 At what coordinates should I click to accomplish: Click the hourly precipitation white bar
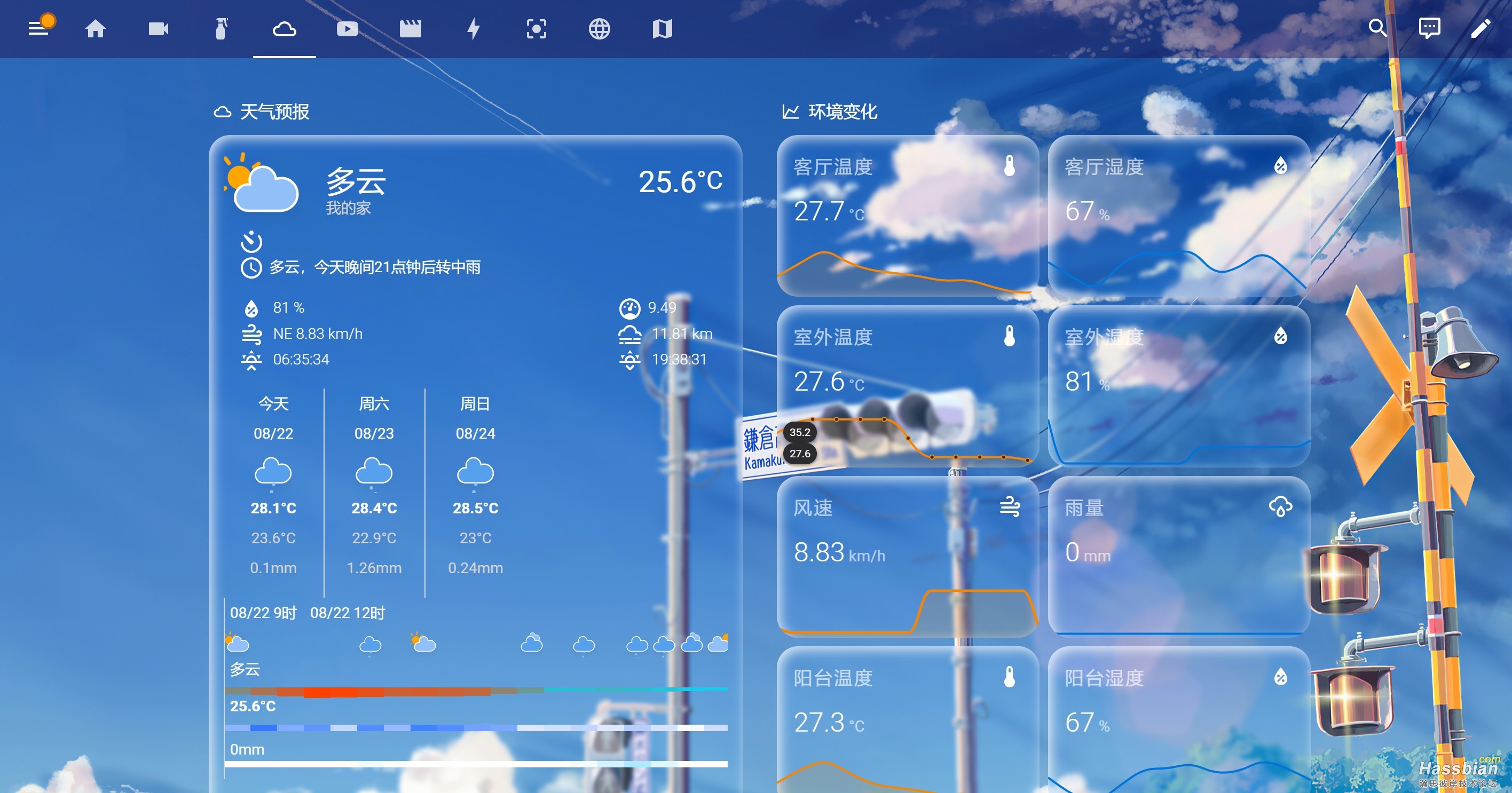point(476,764)
